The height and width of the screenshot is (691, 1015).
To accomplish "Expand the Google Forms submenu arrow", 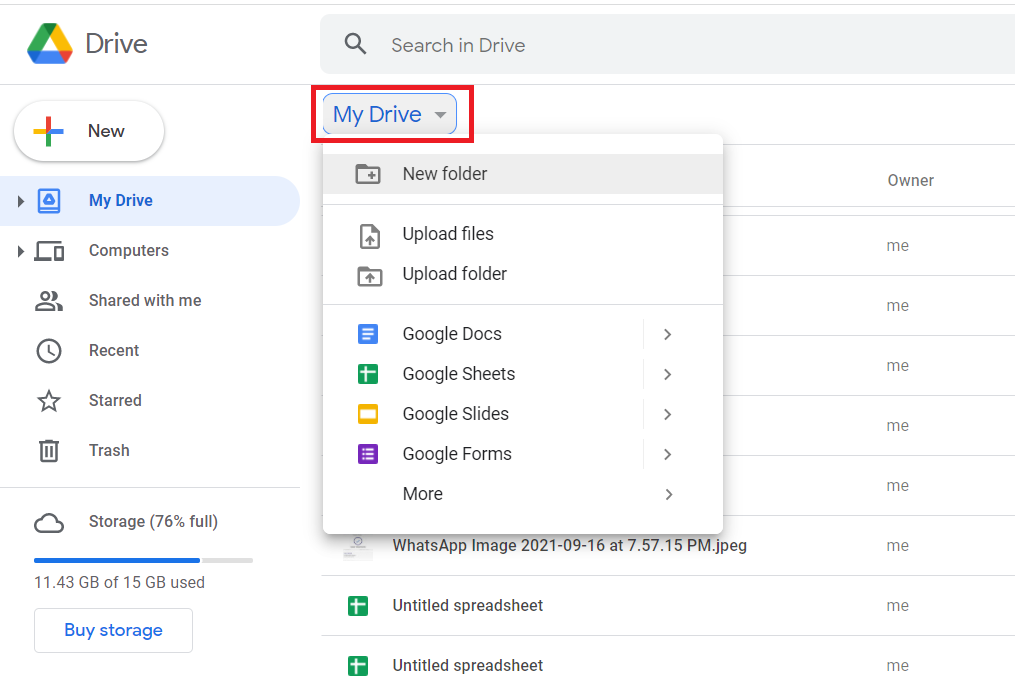I will (667, 455).
